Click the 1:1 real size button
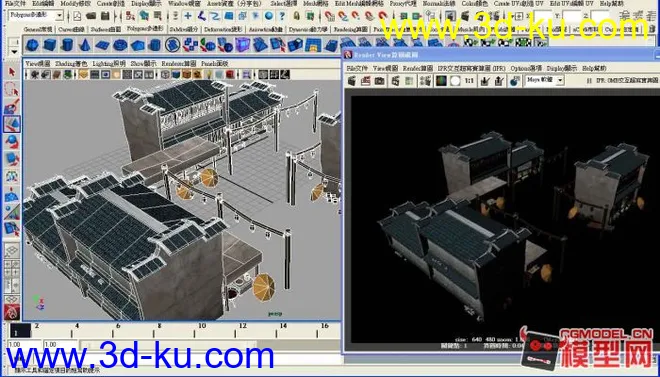Viewport: 660px width, 377px height. tap(469, 81)
